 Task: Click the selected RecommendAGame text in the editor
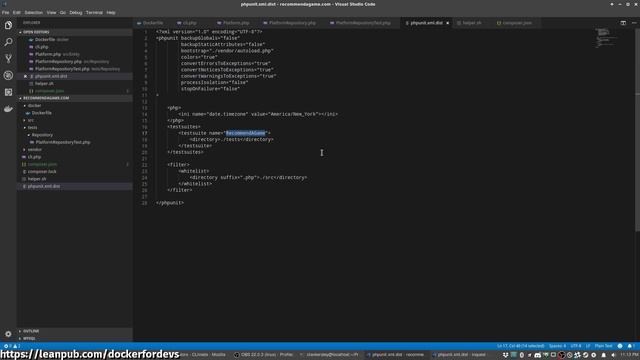[246, 133]
